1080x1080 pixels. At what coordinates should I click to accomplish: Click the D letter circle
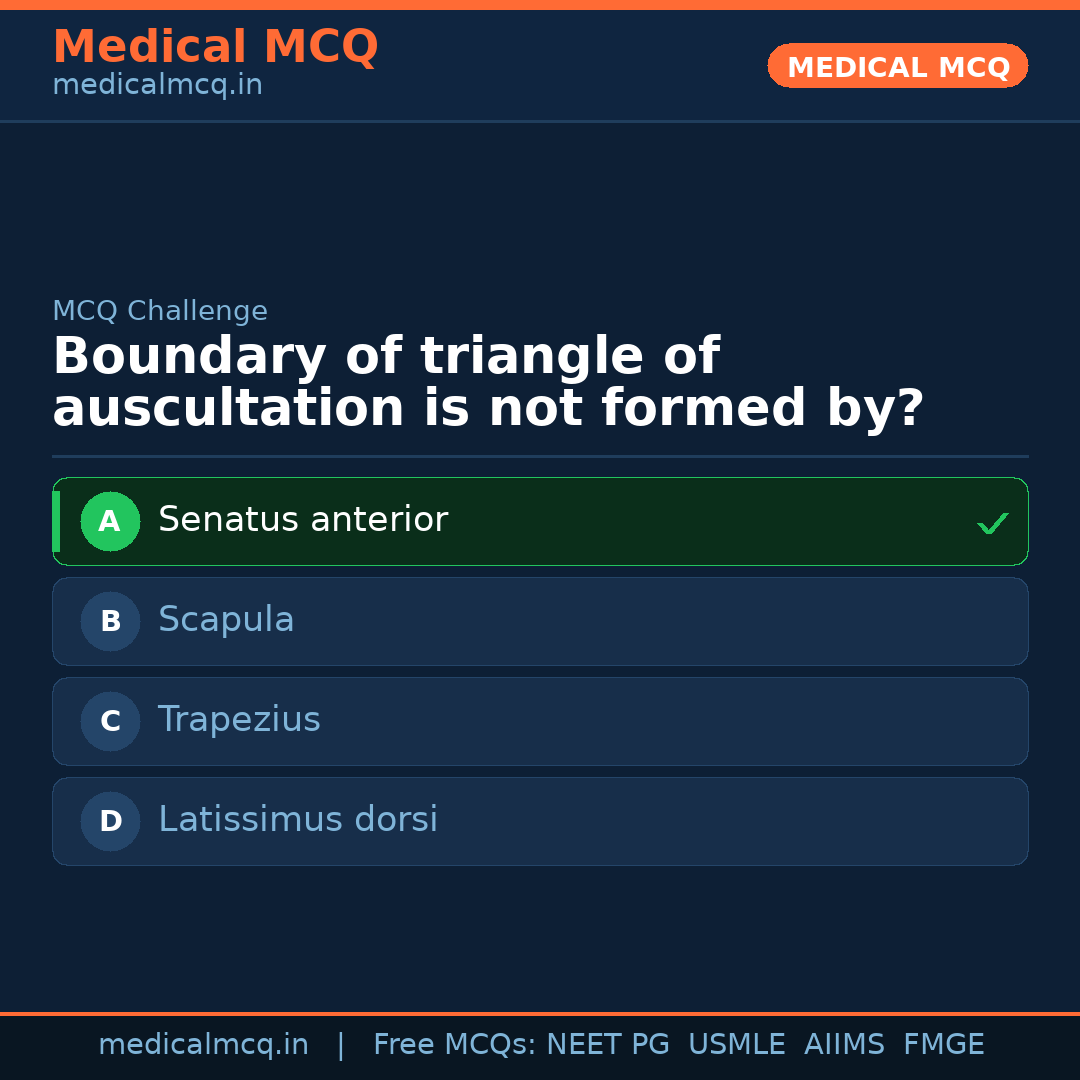110,821
